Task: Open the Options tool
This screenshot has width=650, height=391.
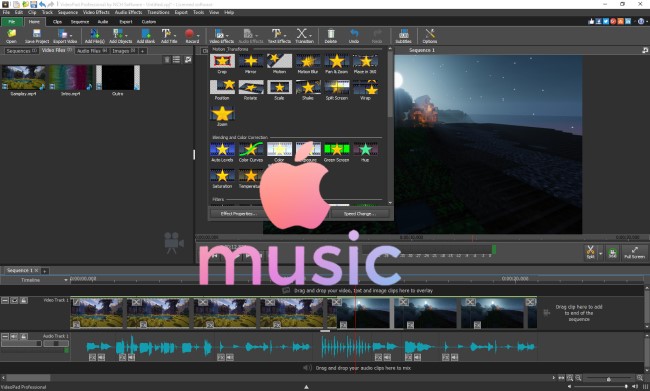Action: pos(429,35)
